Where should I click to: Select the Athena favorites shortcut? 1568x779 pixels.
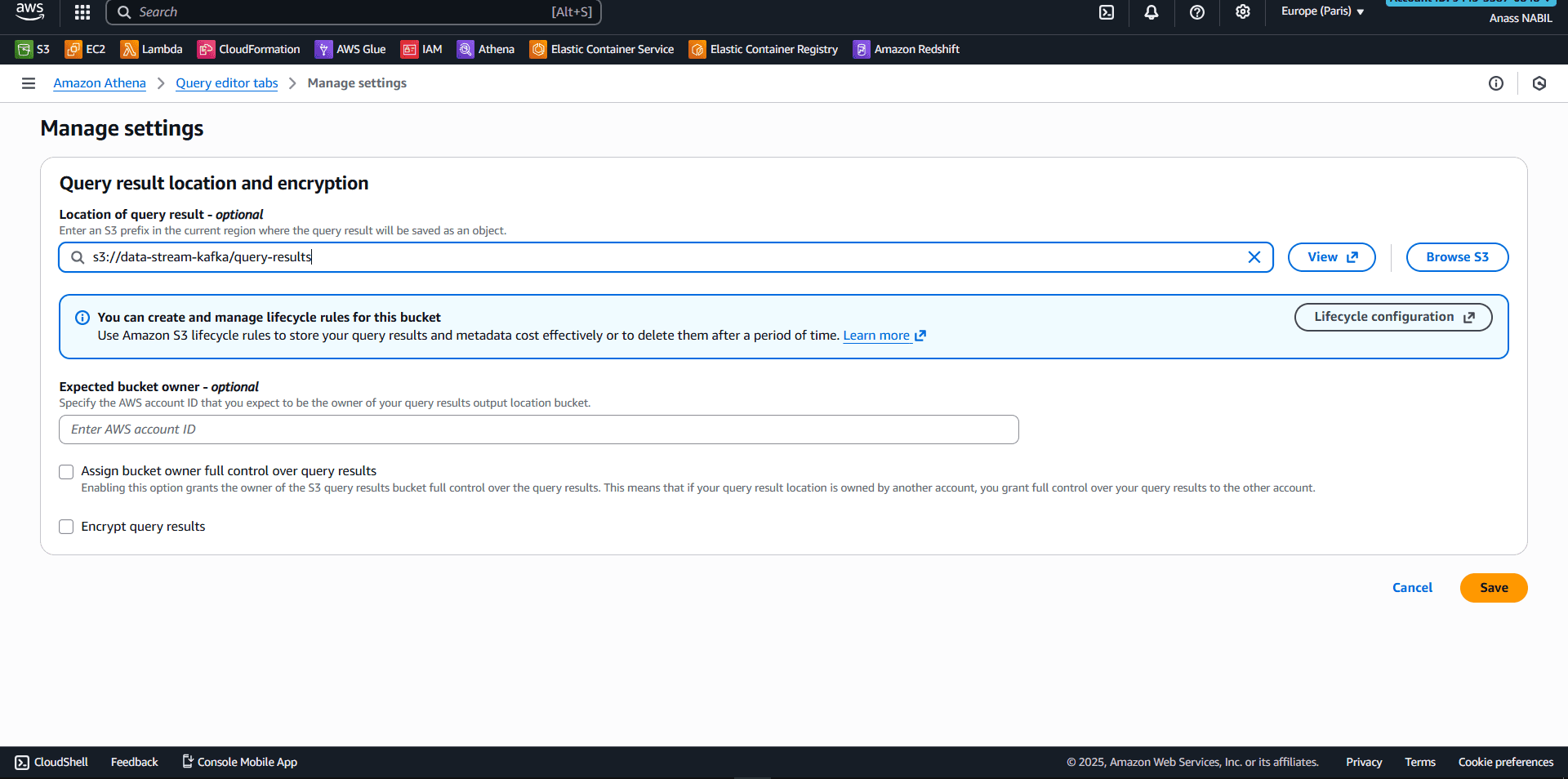click(485, 49)
